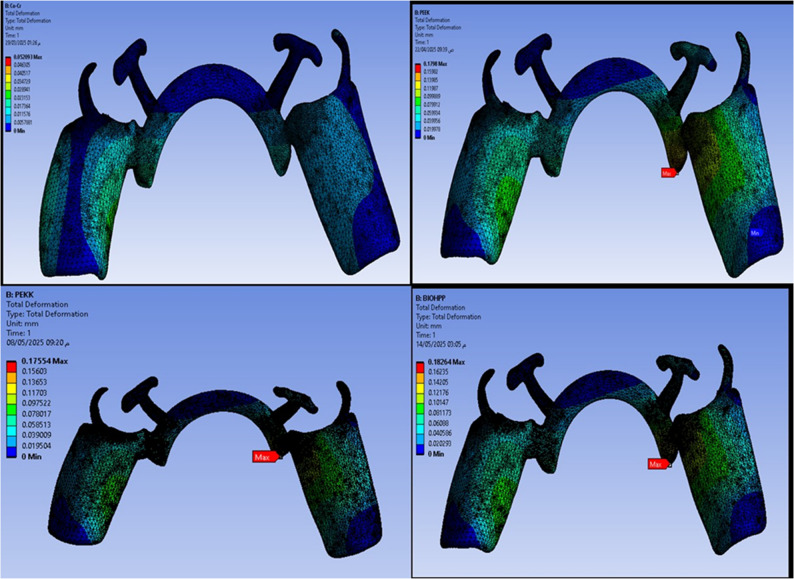Click '0.18264 Max' in BIOHPP legend
794x579 pixels.
pyautogui.click(x=446, y=362)
